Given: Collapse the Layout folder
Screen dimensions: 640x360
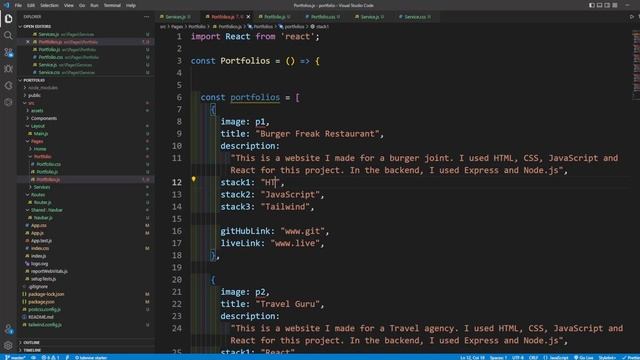Looking at the screenshot, I should tap(38, 126).
